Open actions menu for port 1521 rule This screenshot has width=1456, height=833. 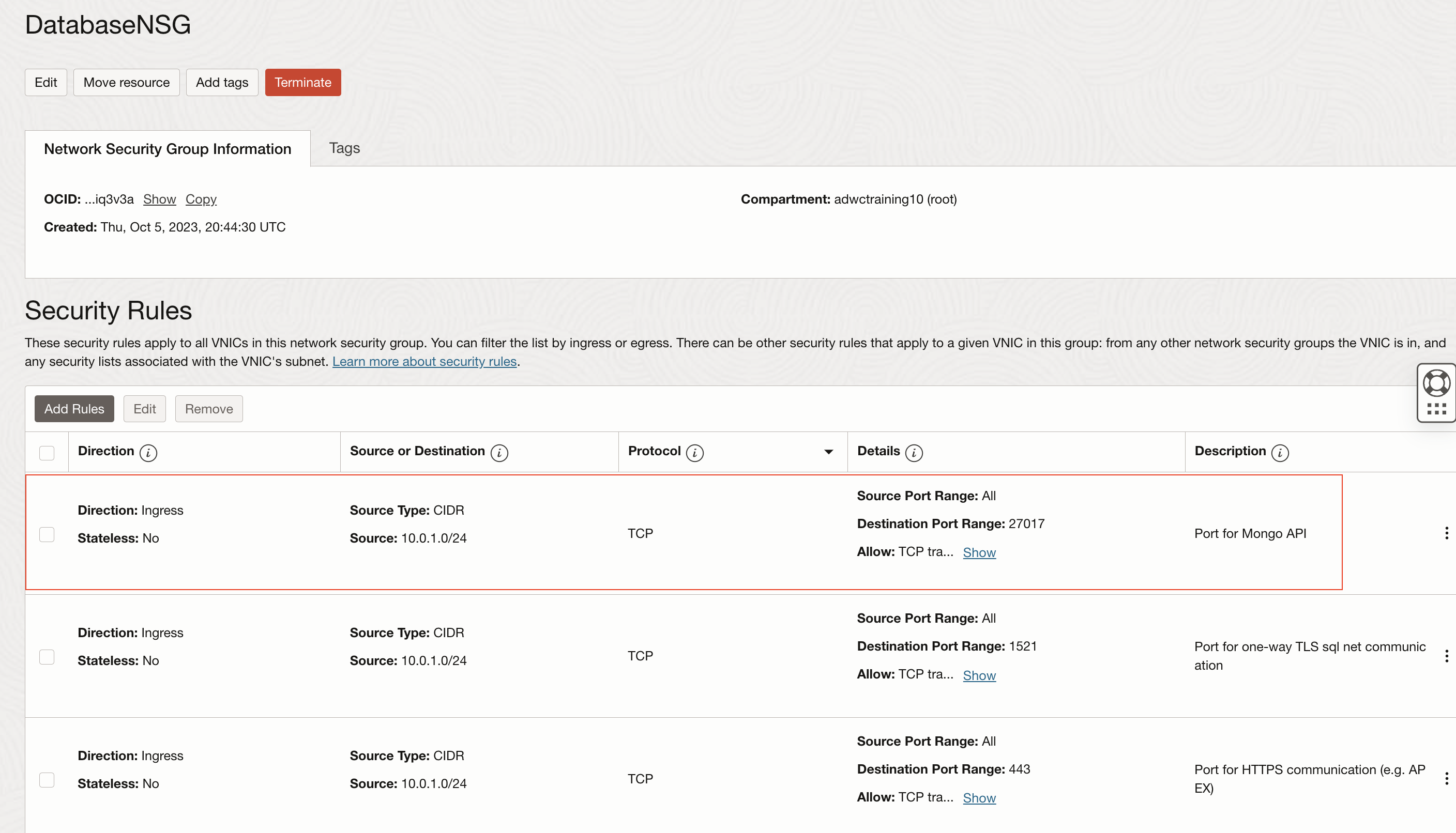(1446, 656)
